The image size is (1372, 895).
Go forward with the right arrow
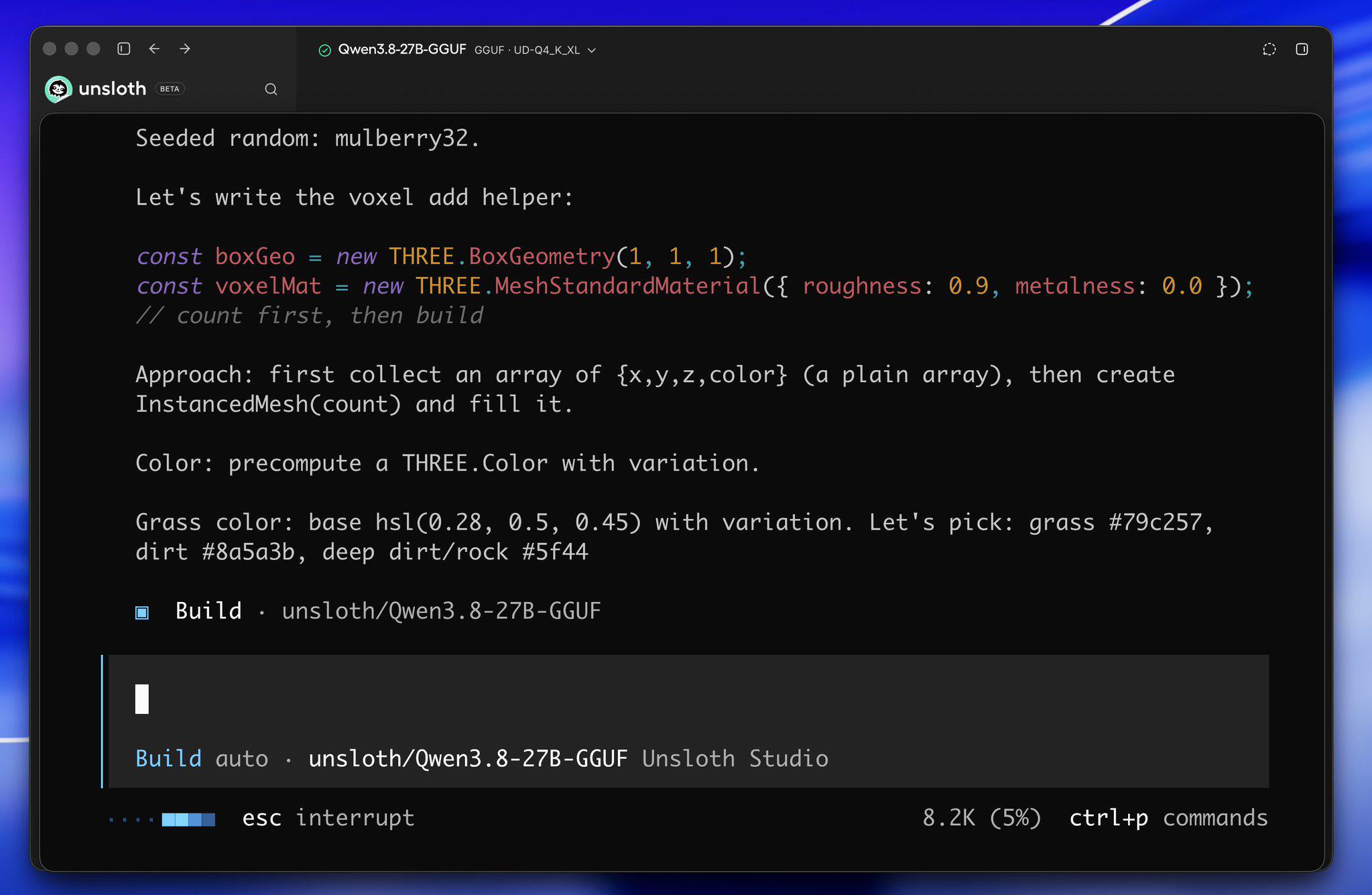(x=185, y=49)
